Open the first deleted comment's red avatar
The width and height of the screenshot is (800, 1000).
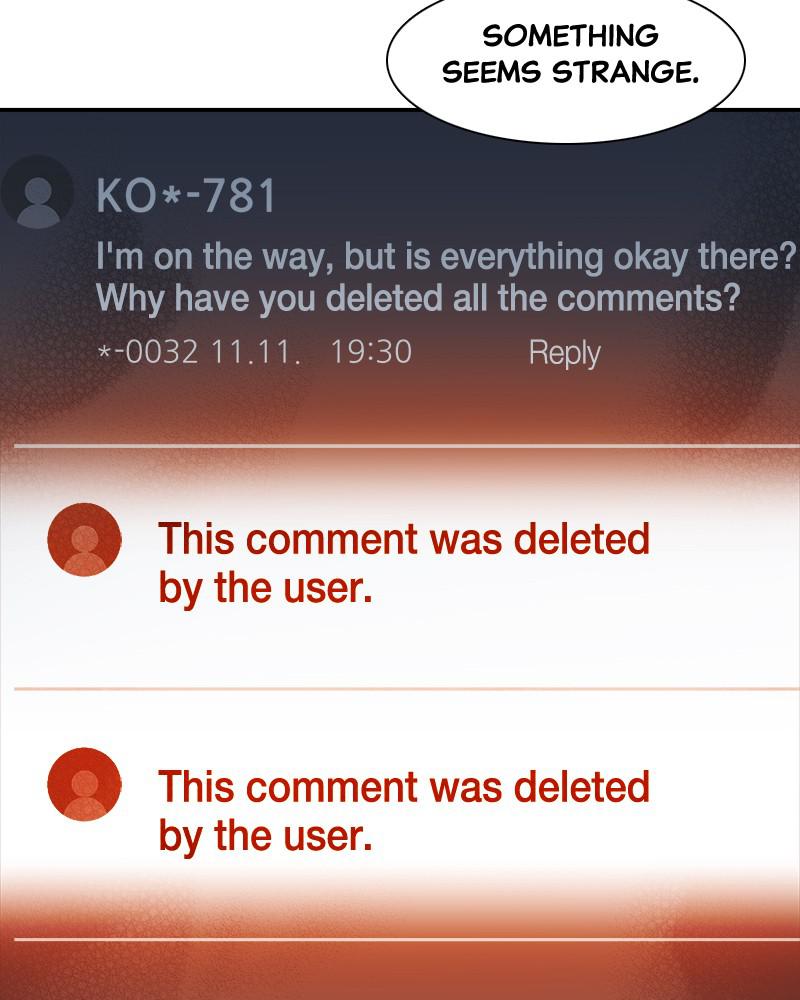coord(84,540)
